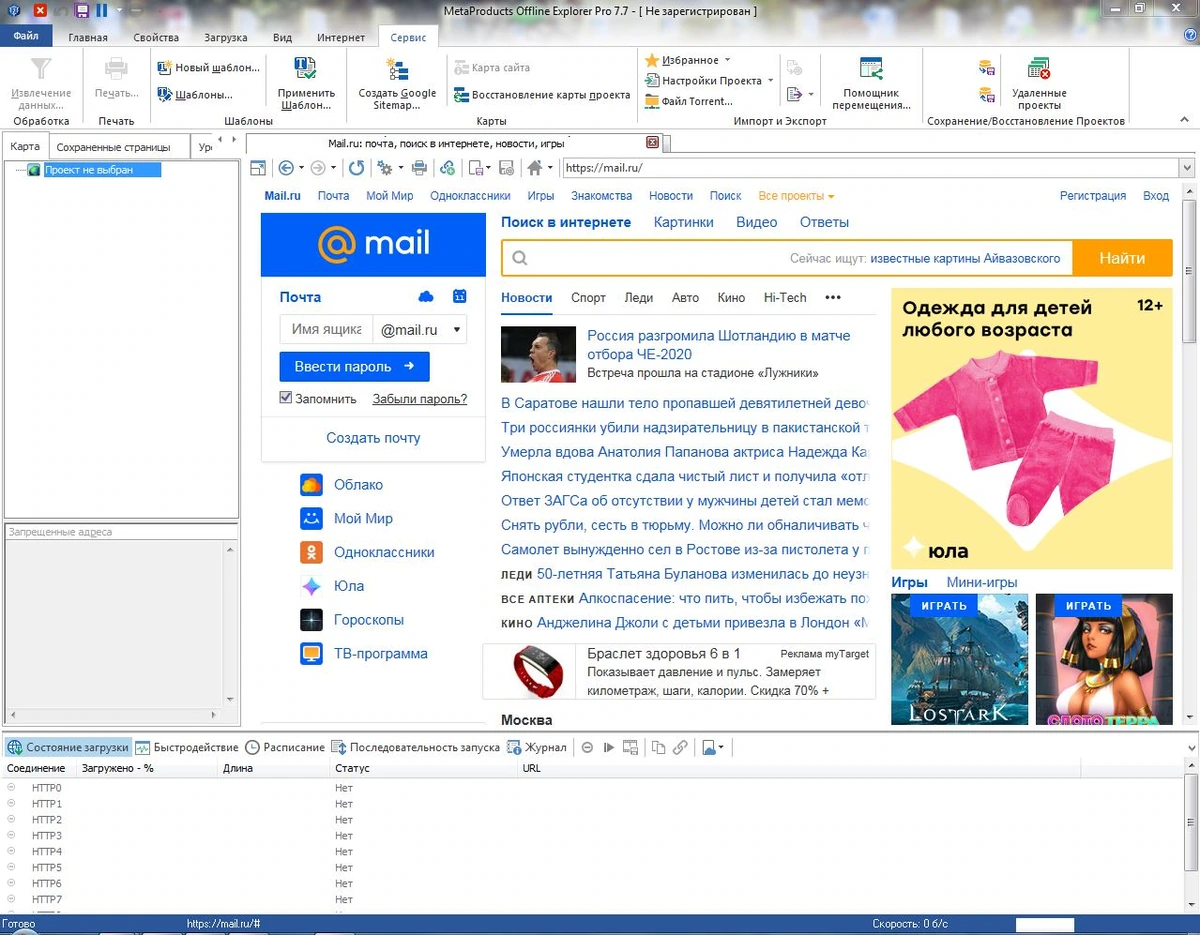This screenshot has width=1200, height=935.
Task: Switch to the Главная ribbon tab
Action: pos(88,38)
